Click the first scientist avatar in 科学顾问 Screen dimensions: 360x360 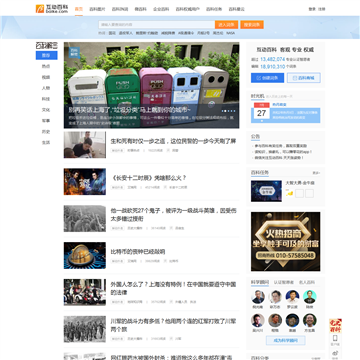258,297
